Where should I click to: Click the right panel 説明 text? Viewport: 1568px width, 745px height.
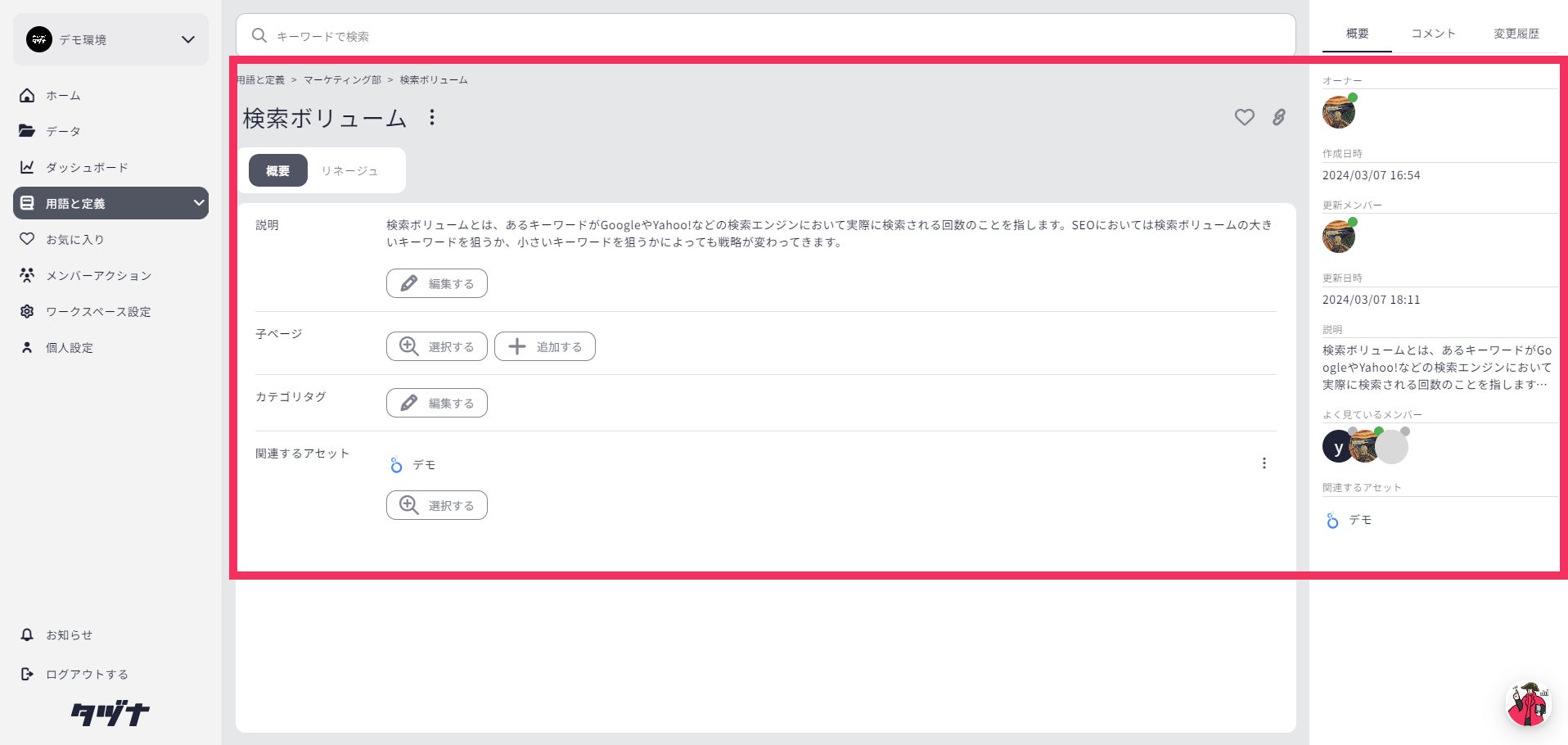tap(1437, 367)
